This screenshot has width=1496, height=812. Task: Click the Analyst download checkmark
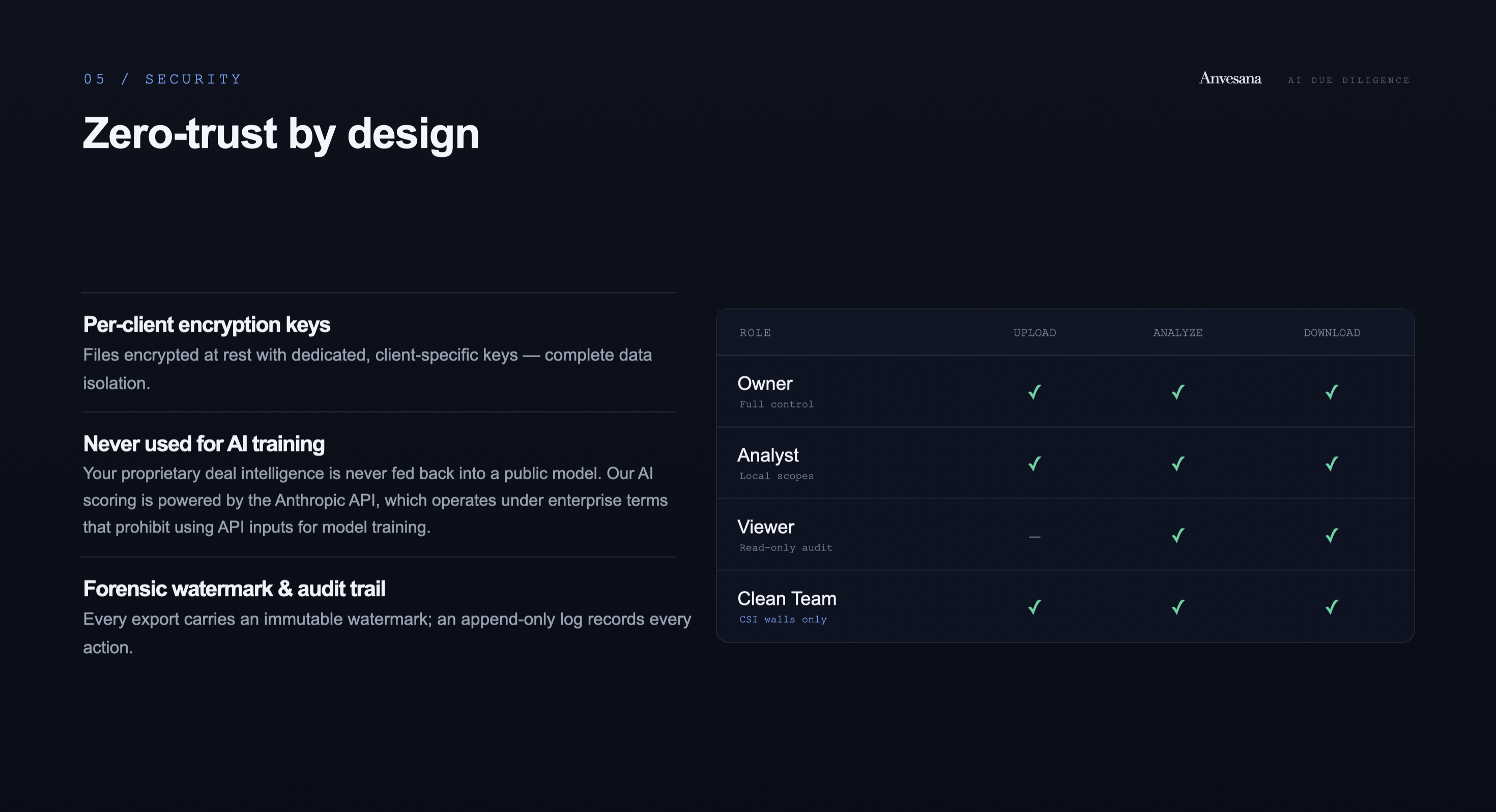[x=1332, y=463]
